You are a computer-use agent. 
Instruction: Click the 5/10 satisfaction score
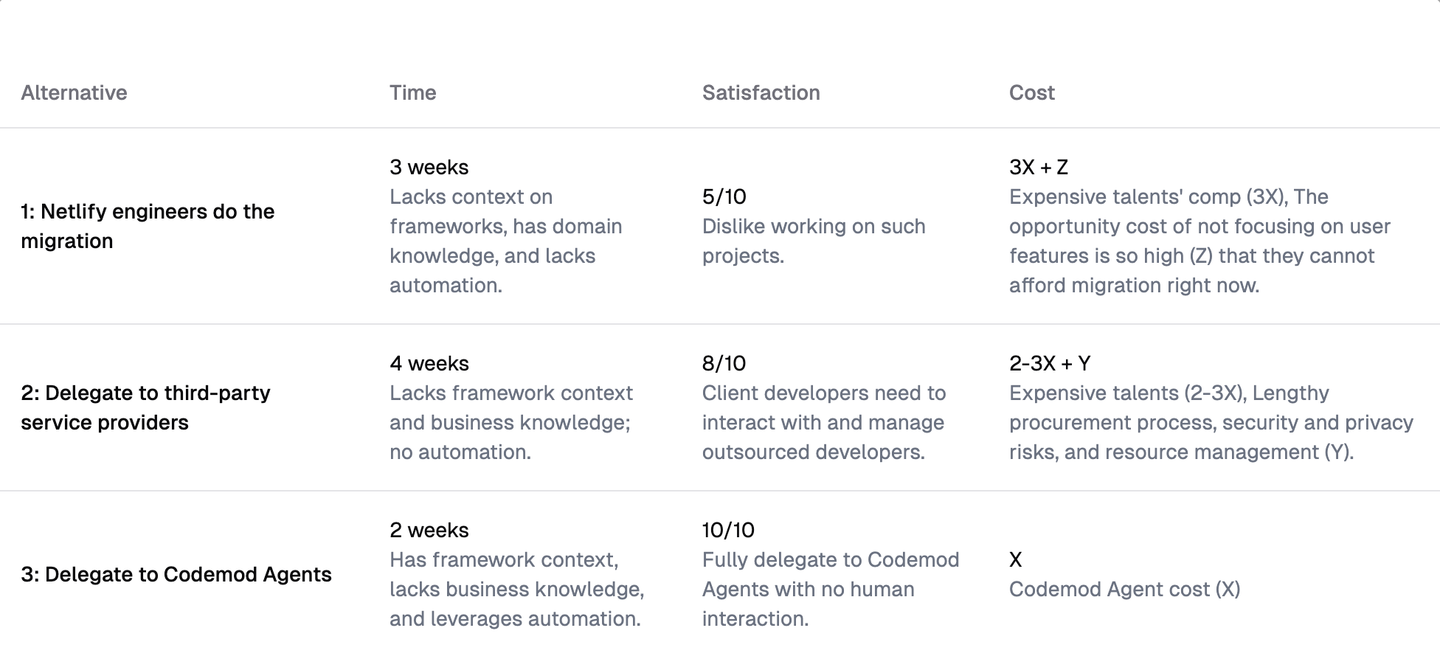coord(724,197)
